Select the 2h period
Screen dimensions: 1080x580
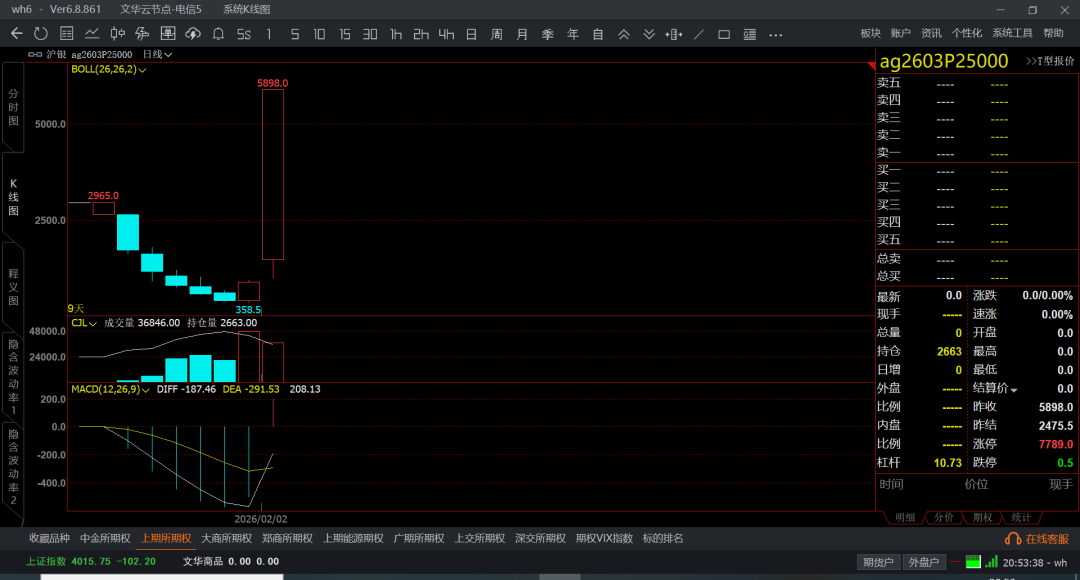(421, 34)
